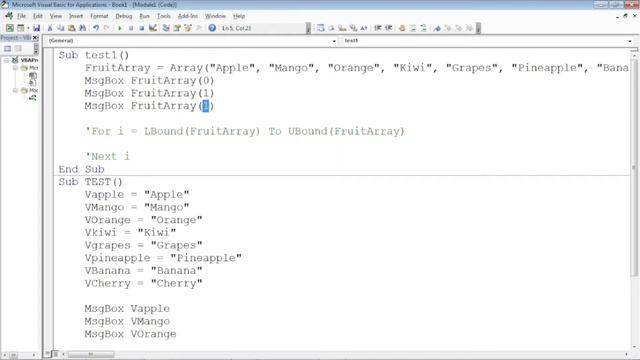Image resolution: width=640 pixels, height=360 pixels.
Task: Open the Insert object dropdown arrow
Action: coord(28,28)
